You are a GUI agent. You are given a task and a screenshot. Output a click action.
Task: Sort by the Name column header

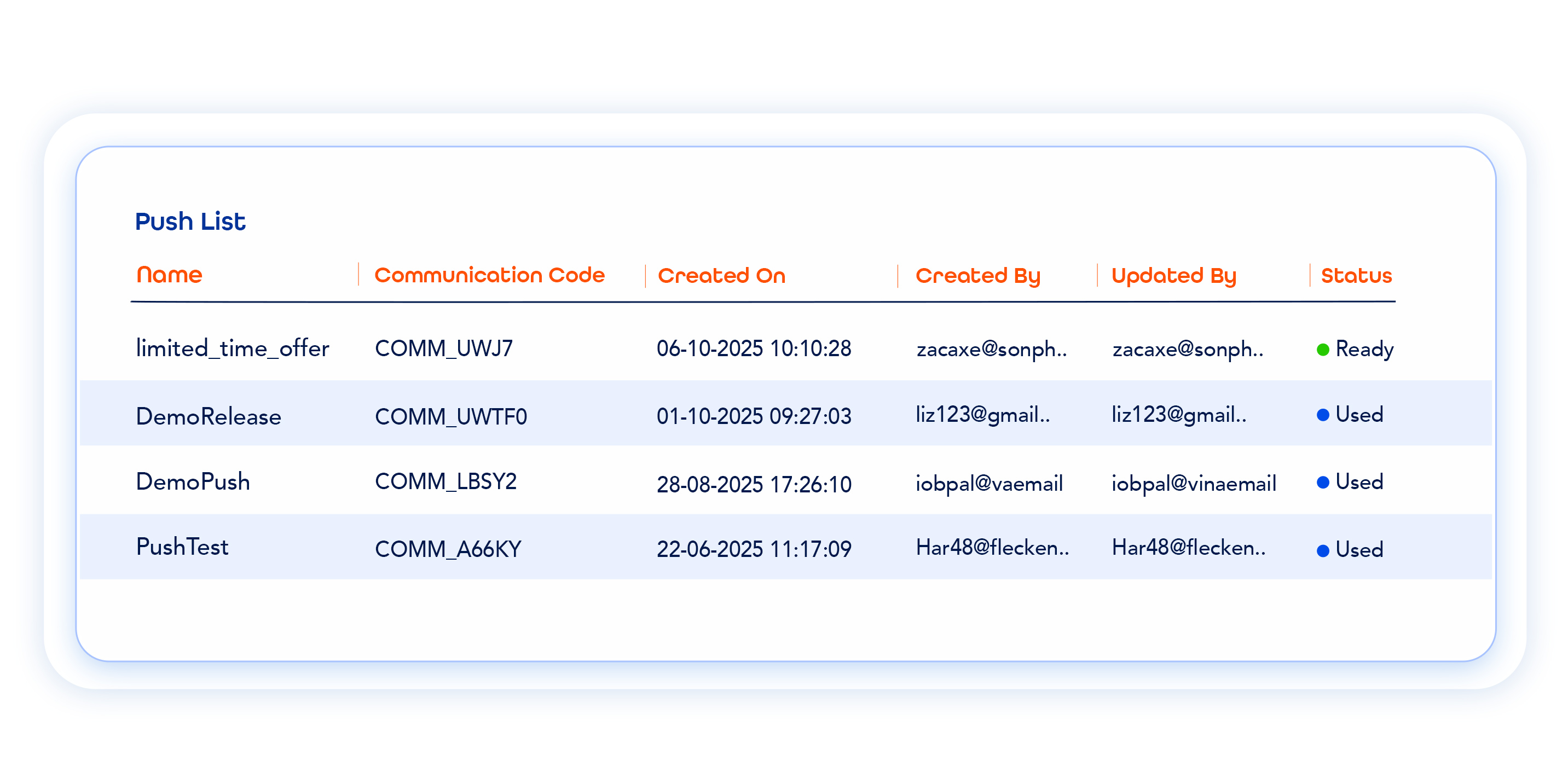169,275
